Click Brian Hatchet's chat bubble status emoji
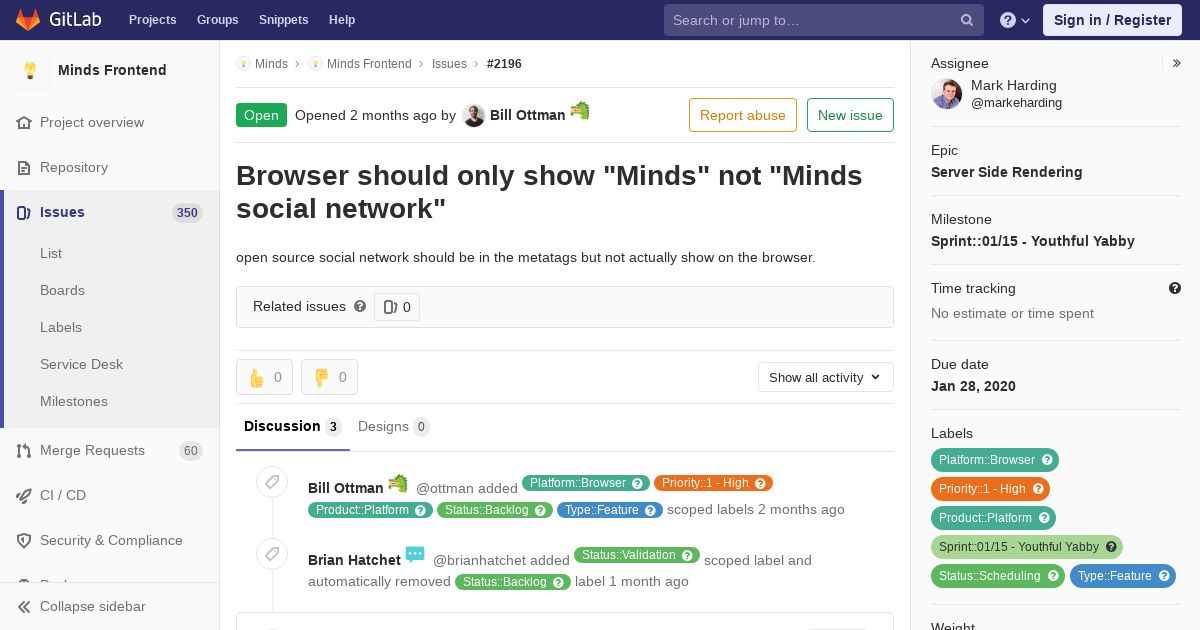The image size is (1200, 630). click(x=415, y=555)
